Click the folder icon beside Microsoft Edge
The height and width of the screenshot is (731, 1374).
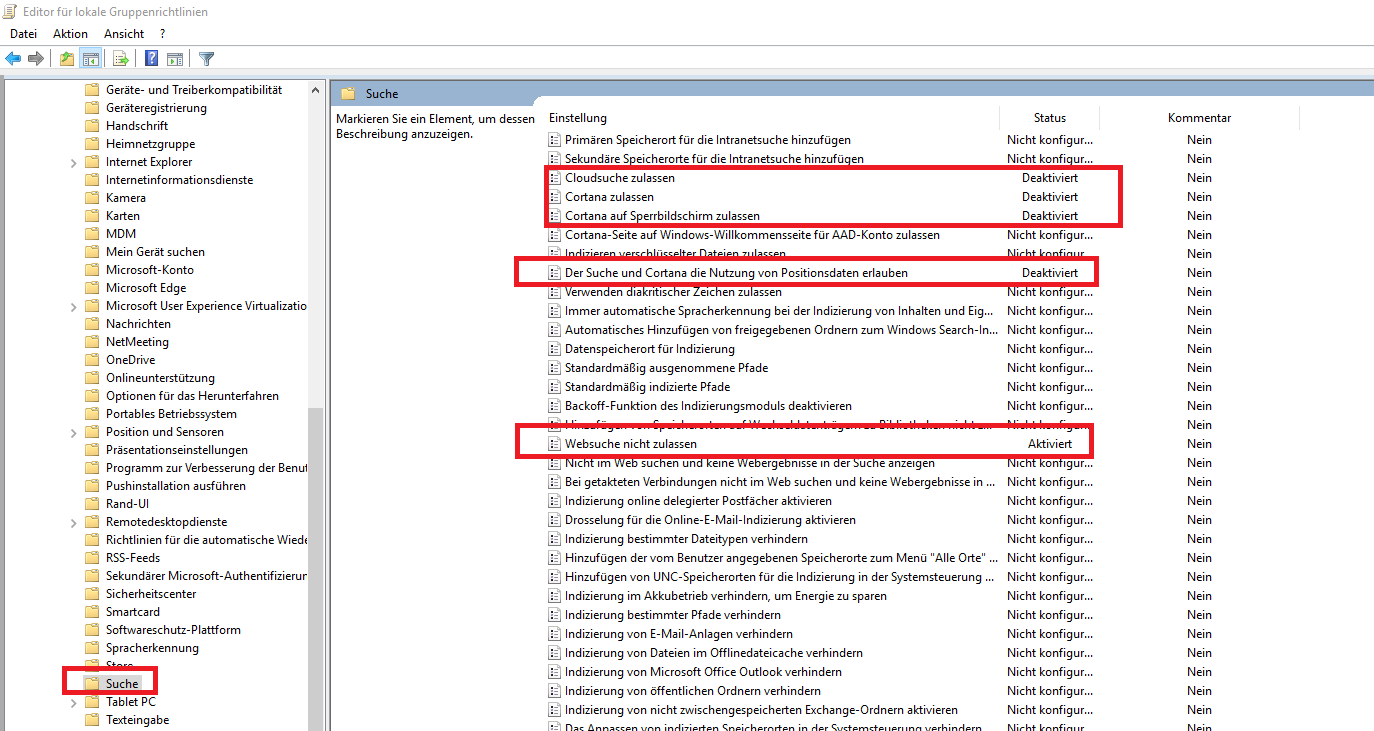(x=92, y=288)
